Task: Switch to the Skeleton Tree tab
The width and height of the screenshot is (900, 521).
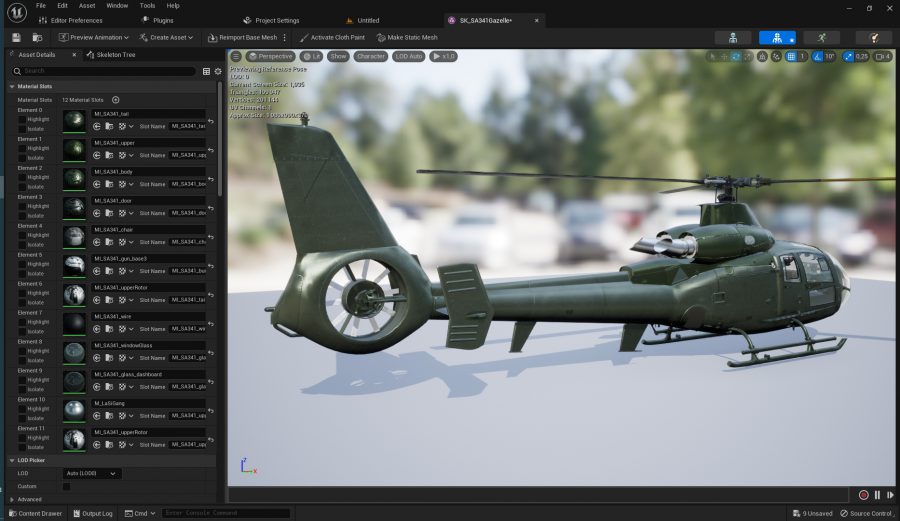Action: [115, 55]
